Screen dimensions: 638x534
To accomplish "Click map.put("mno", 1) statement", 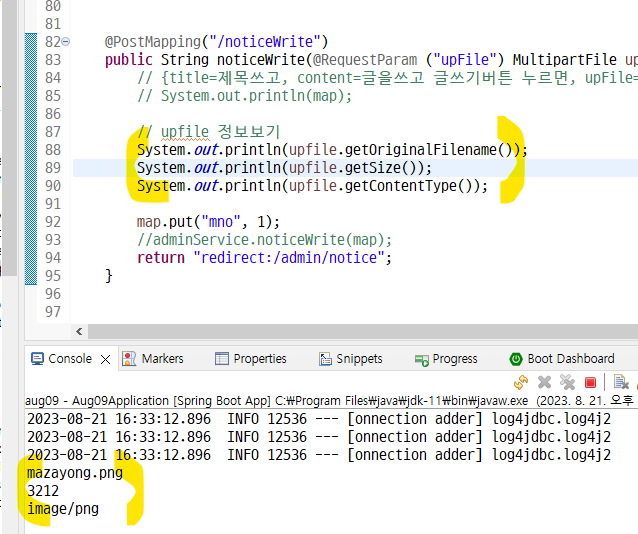I will (208, 222).
